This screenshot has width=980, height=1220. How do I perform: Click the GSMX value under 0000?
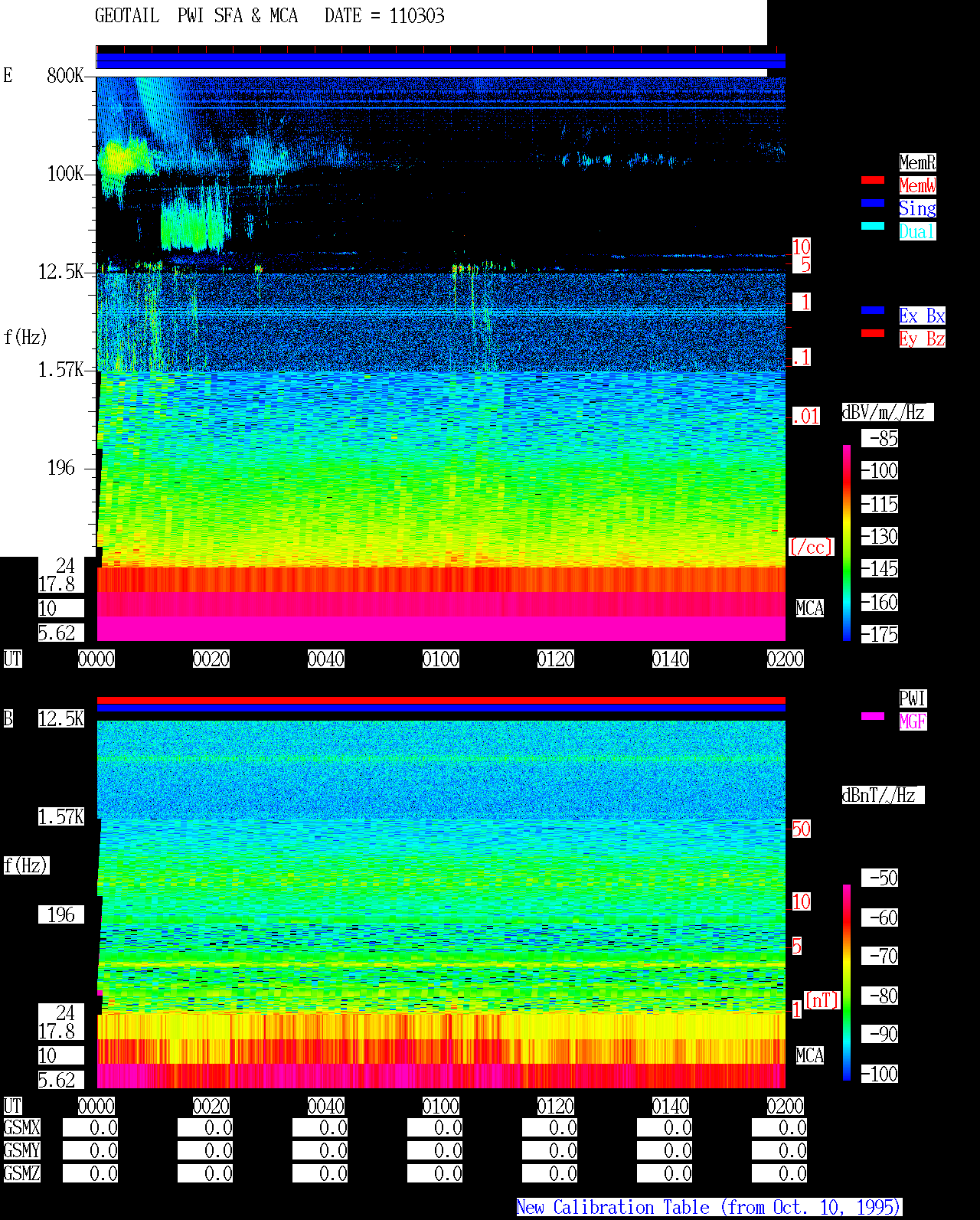tap(90, 1127)
